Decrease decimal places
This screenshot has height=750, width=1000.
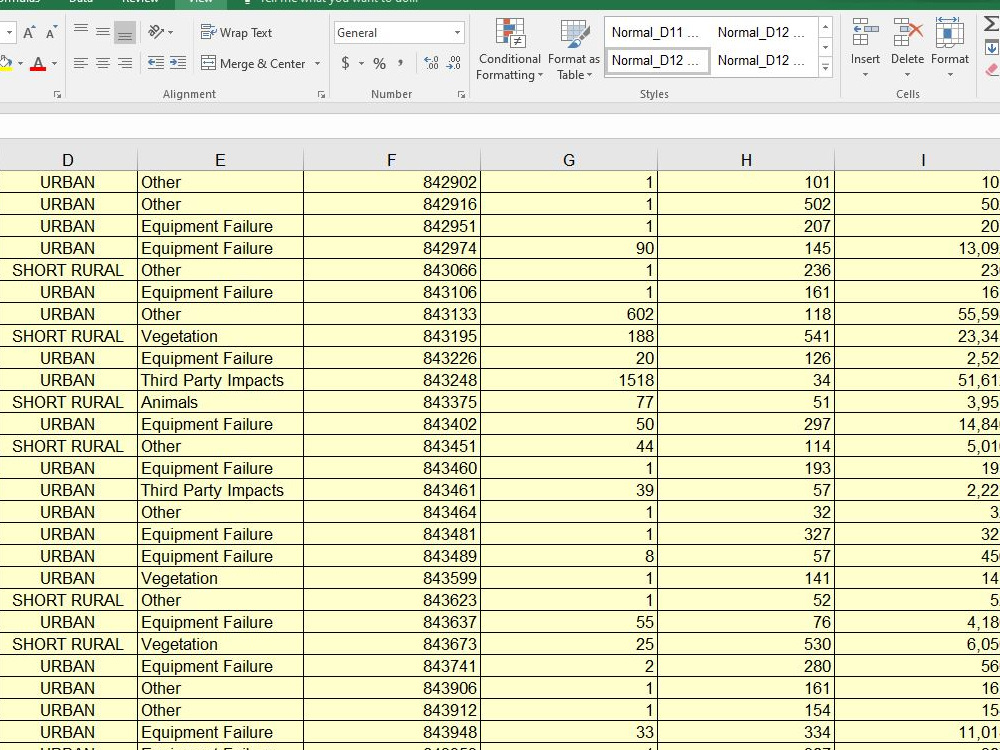click(x=454, y=63)
